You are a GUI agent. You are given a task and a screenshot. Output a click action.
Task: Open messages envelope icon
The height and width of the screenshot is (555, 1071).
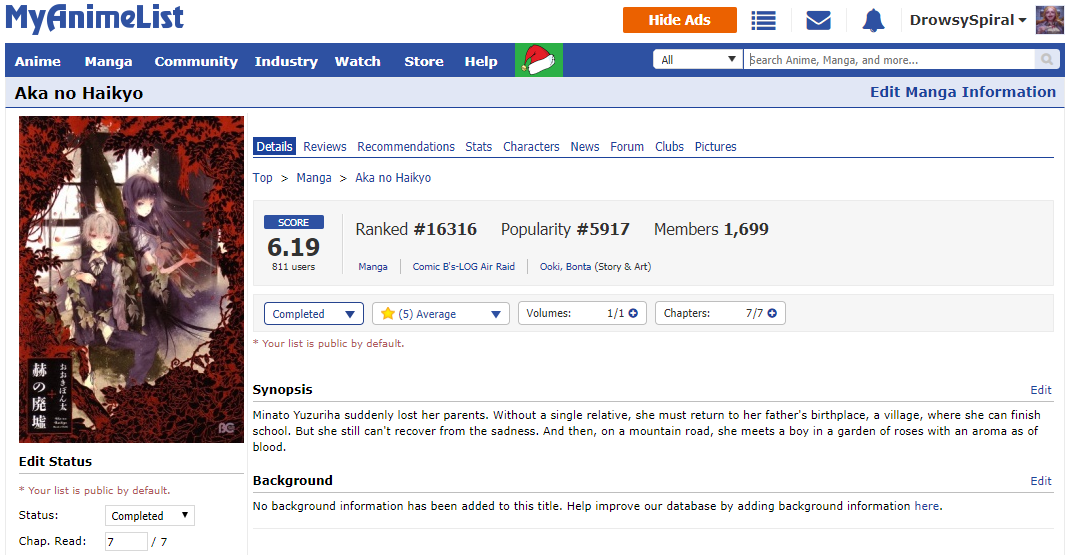coord(818,20)
